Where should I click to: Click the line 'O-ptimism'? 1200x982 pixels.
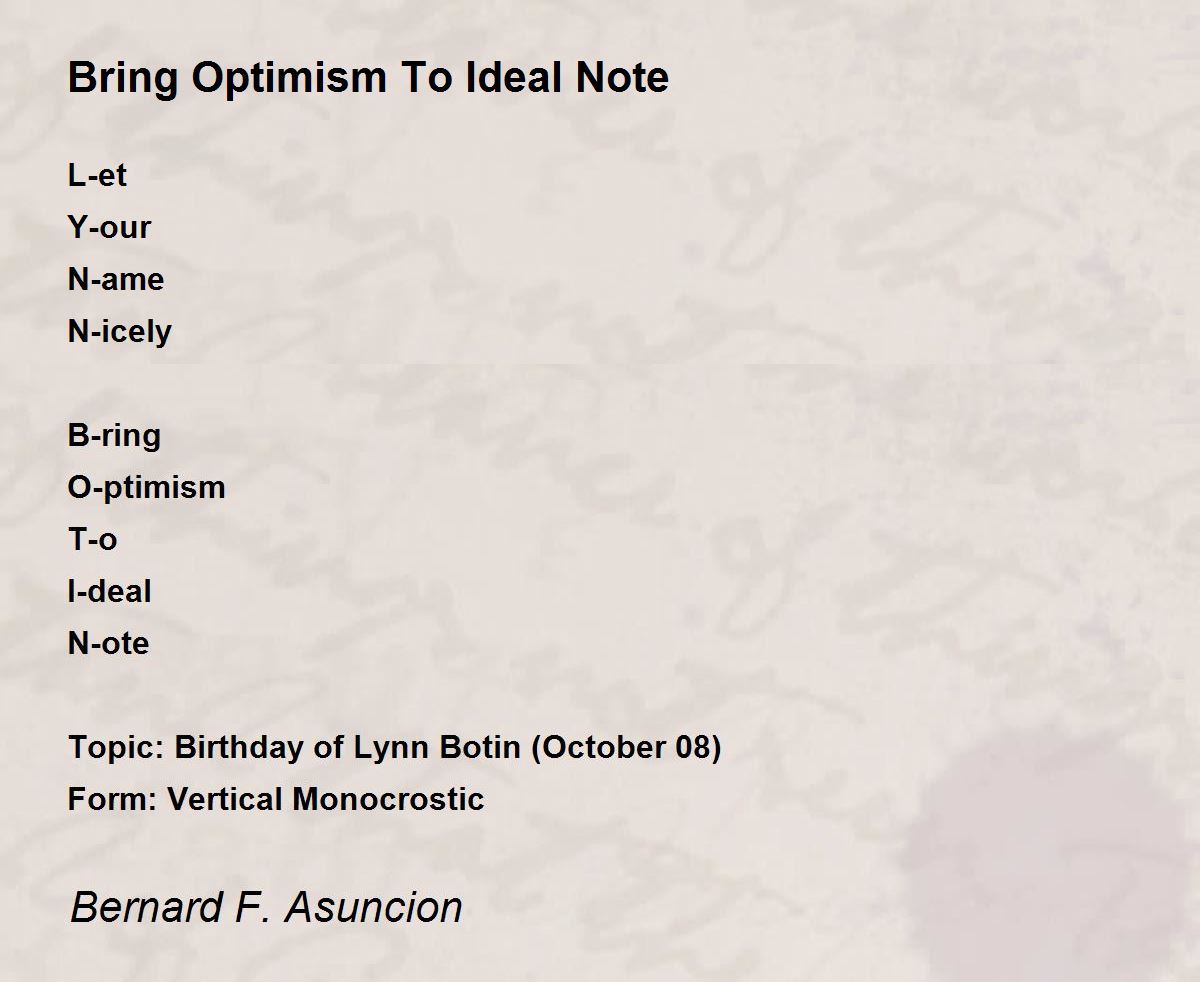[x=147, y=488]
